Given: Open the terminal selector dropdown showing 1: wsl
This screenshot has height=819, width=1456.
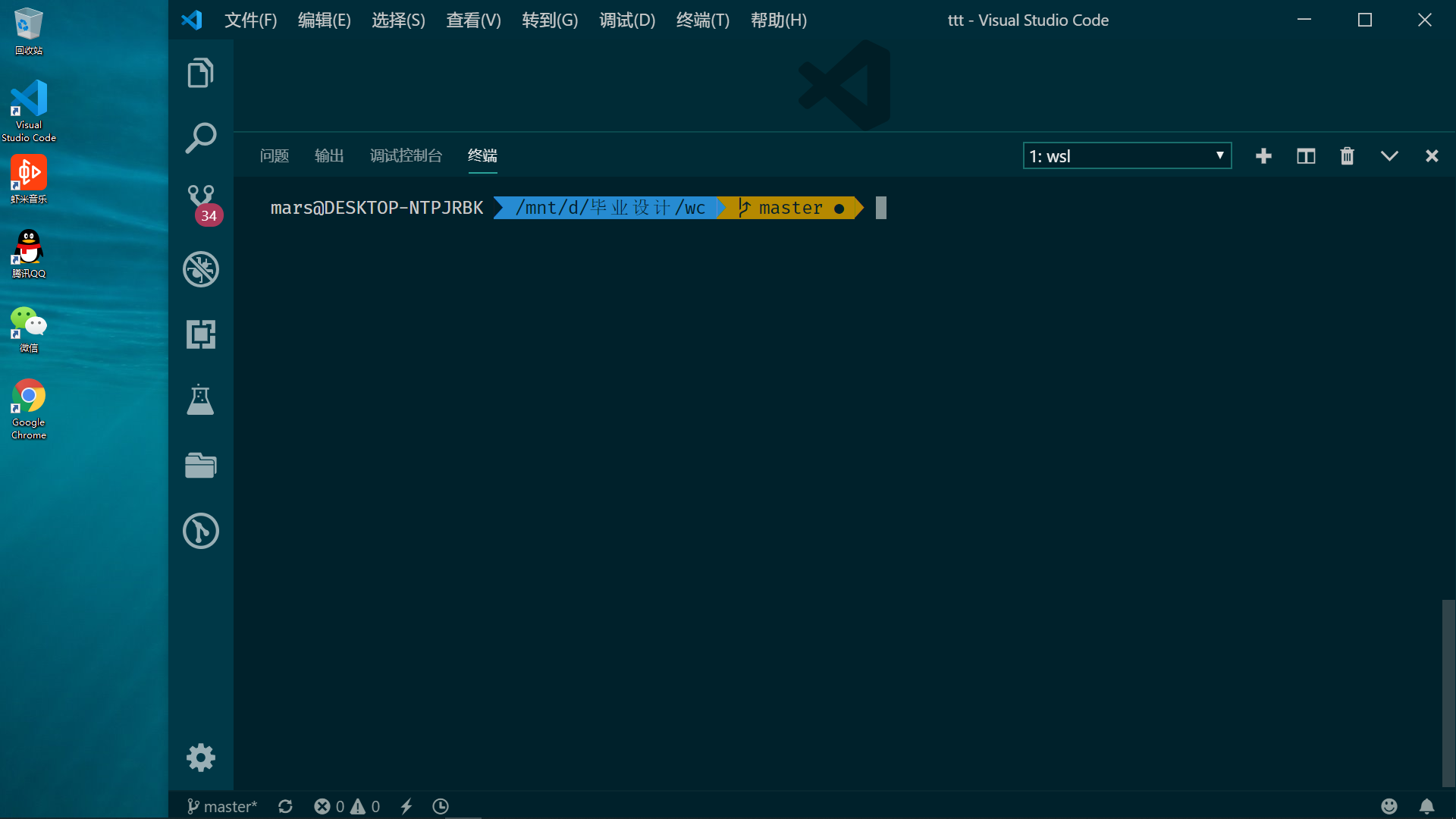Looking at the screenshot, I should (1127, 155).
